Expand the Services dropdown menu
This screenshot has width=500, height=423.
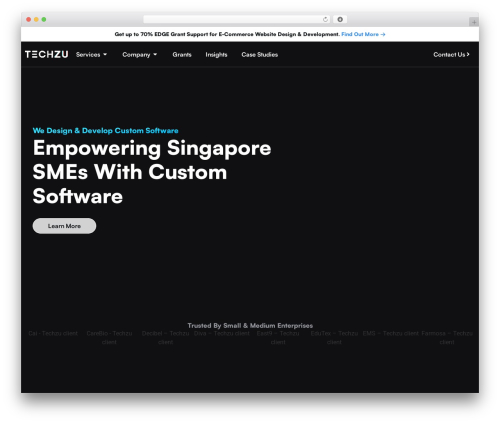[91, 55]
